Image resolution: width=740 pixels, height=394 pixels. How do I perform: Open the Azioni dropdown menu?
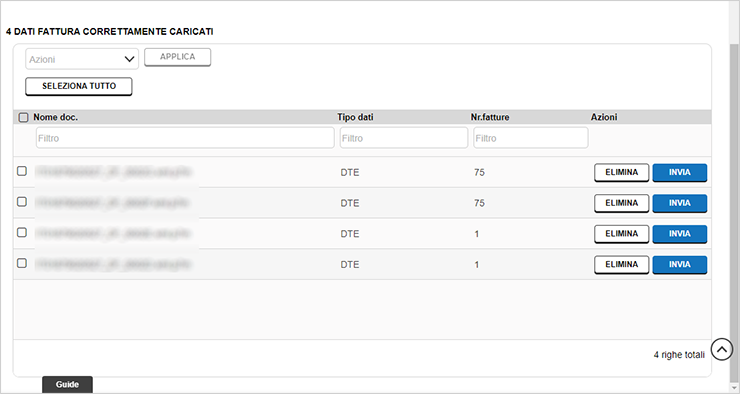(82, 59)
